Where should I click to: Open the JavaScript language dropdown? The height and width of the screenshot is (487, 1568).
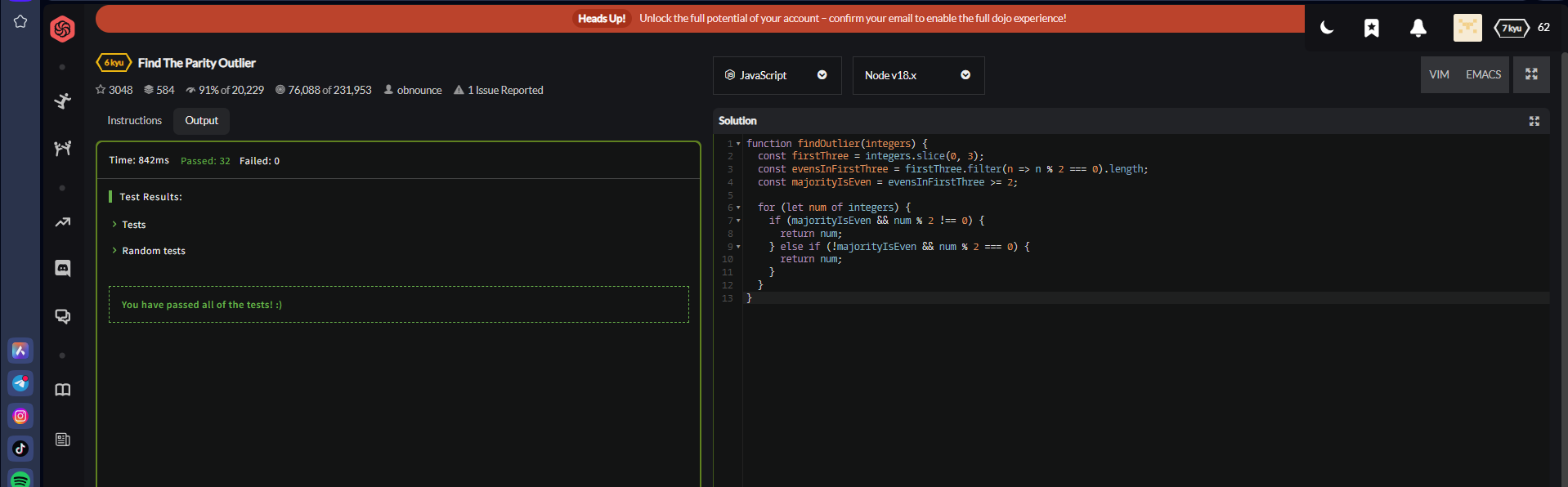point(776,75)
